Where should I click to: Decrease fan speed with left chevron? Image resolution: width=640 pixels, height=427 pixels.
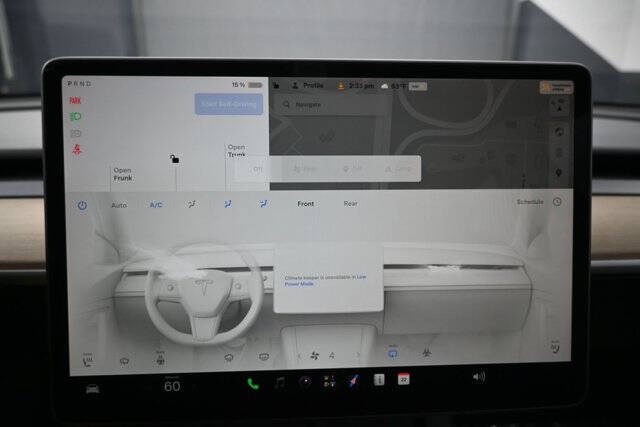pos(299,356)
